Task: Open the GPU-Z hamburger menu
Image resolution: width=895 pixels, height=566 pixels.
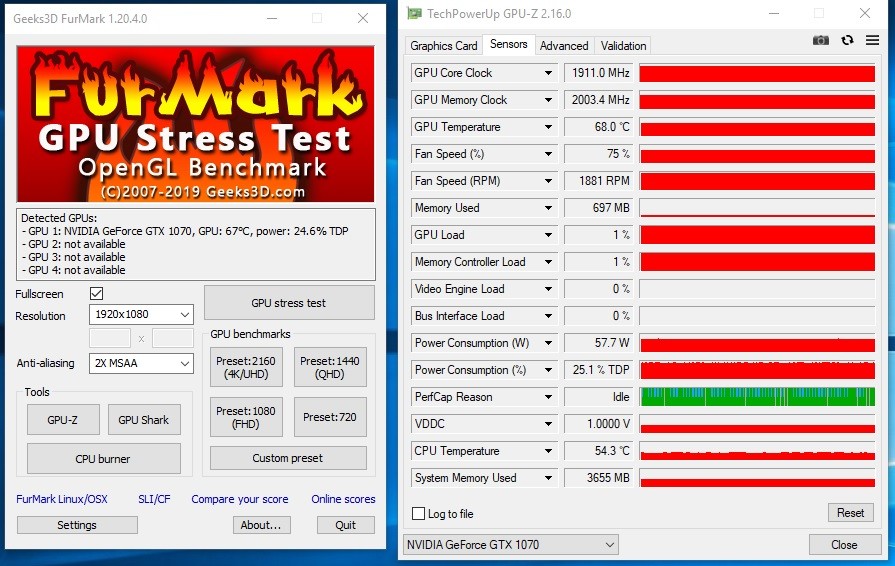Action: pos(872,41)
